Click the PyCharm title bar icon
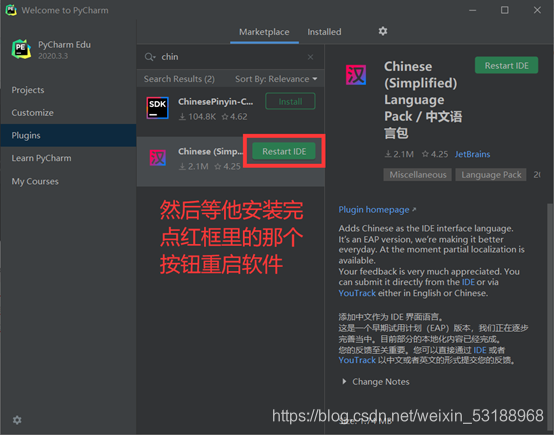The height and width of the screenshot is (435, 554). 11,10
